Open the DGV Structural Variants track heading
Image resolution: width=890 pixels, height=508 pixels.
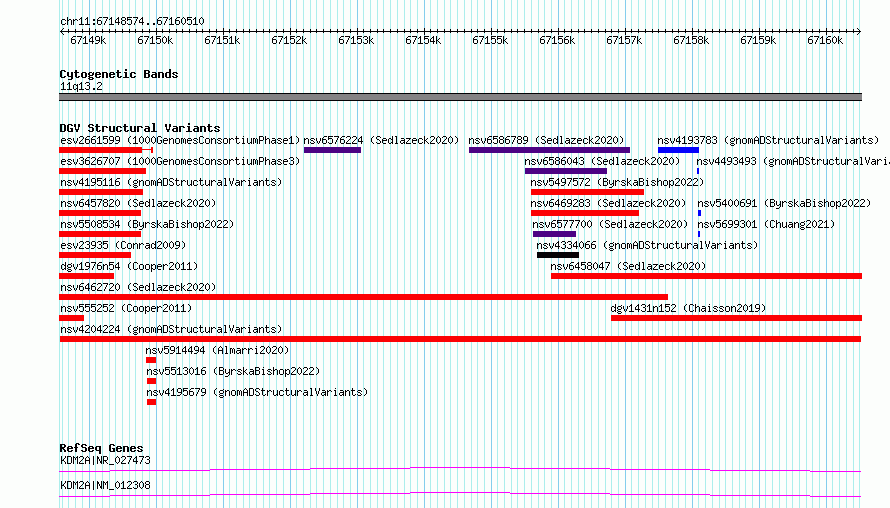click(140, 128)
